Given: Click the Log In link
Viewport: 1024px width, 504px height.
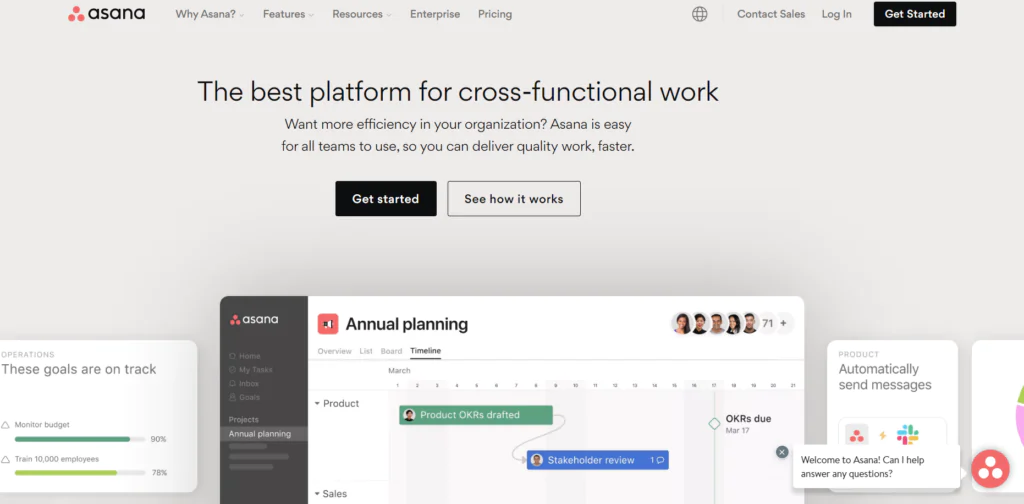Looking at the screenshot, I should [x=836, y=14].
